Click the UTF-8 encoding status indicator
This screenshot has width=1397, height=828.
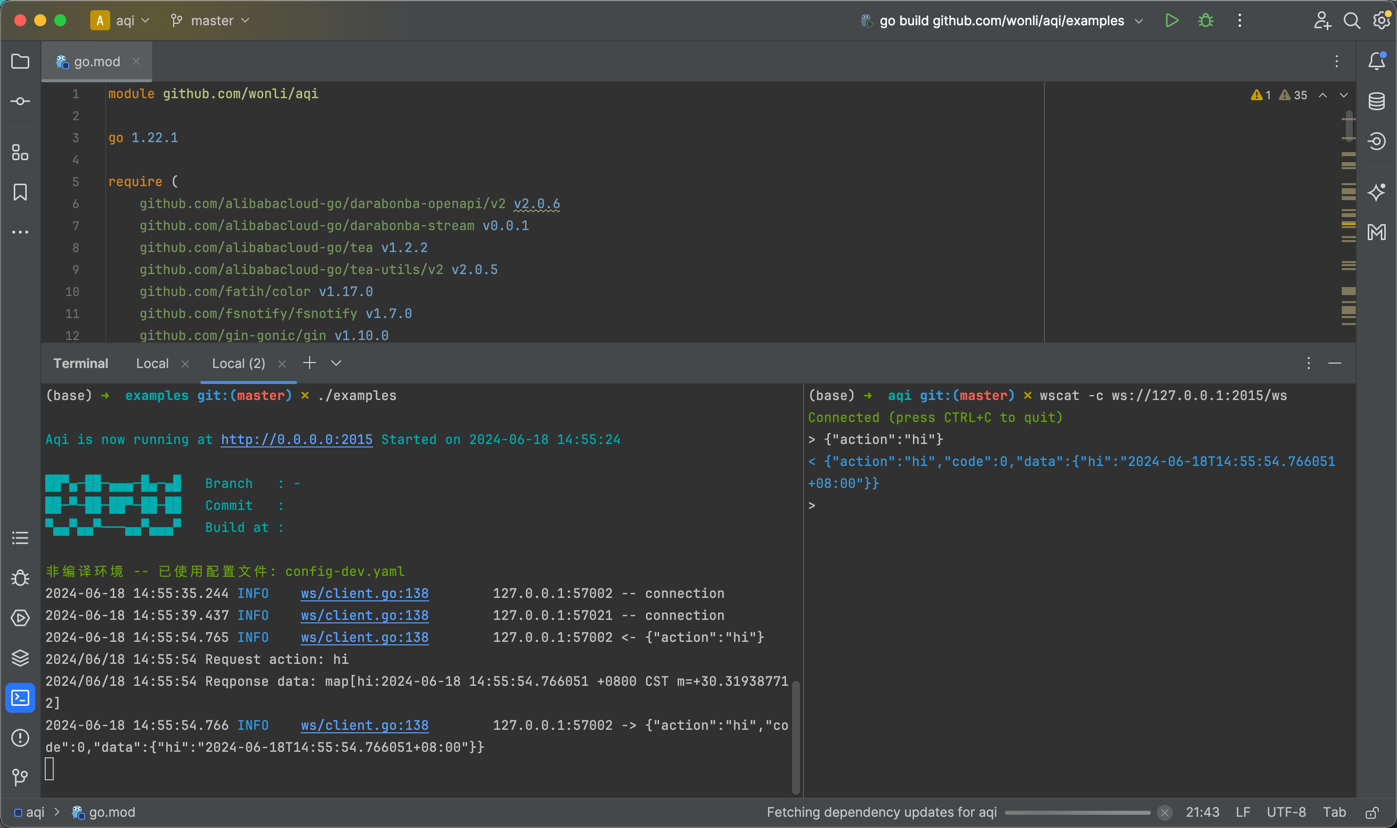1286,813
